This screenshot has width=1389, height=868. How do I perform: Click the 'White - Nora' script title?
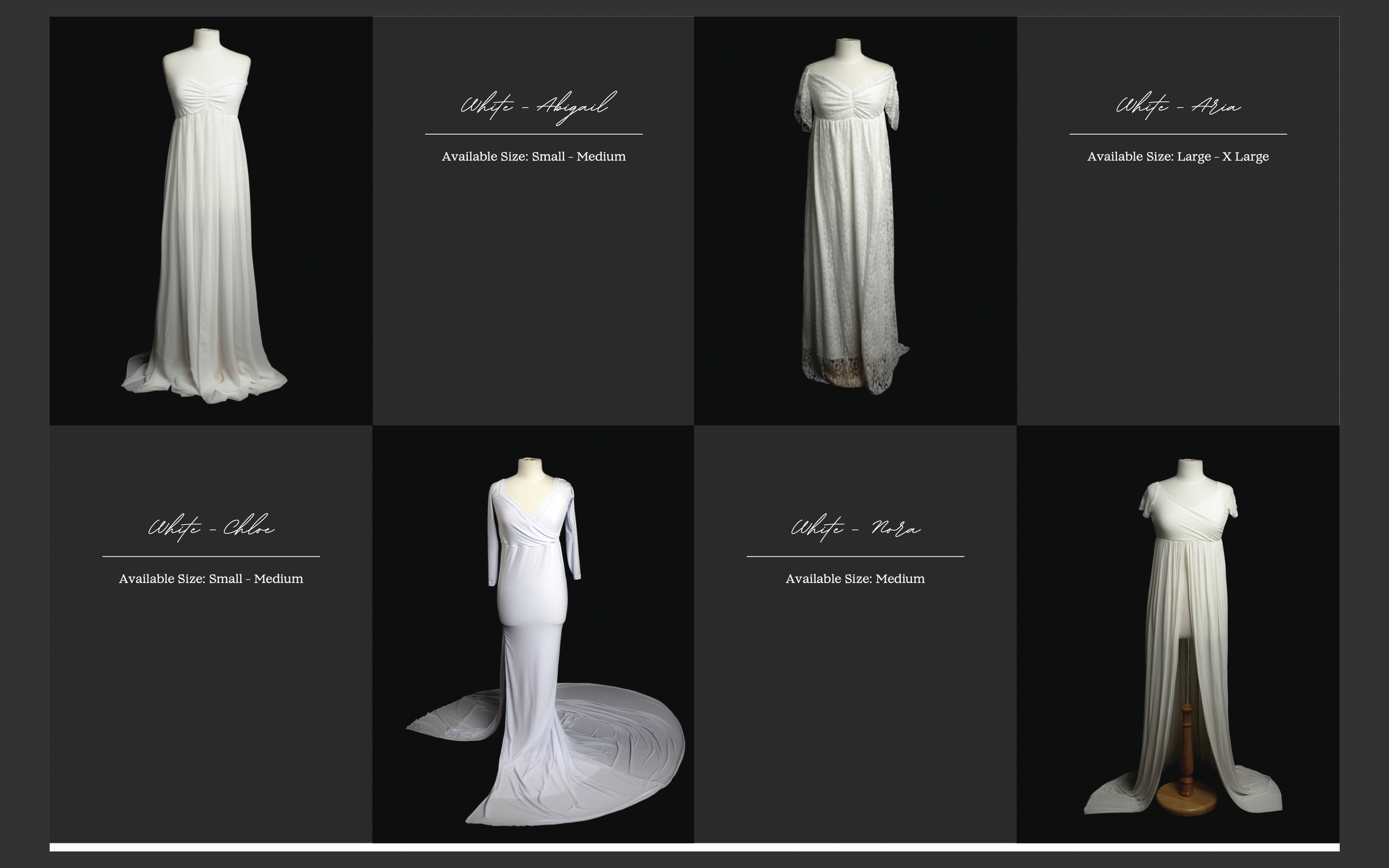tap(855, 528)
